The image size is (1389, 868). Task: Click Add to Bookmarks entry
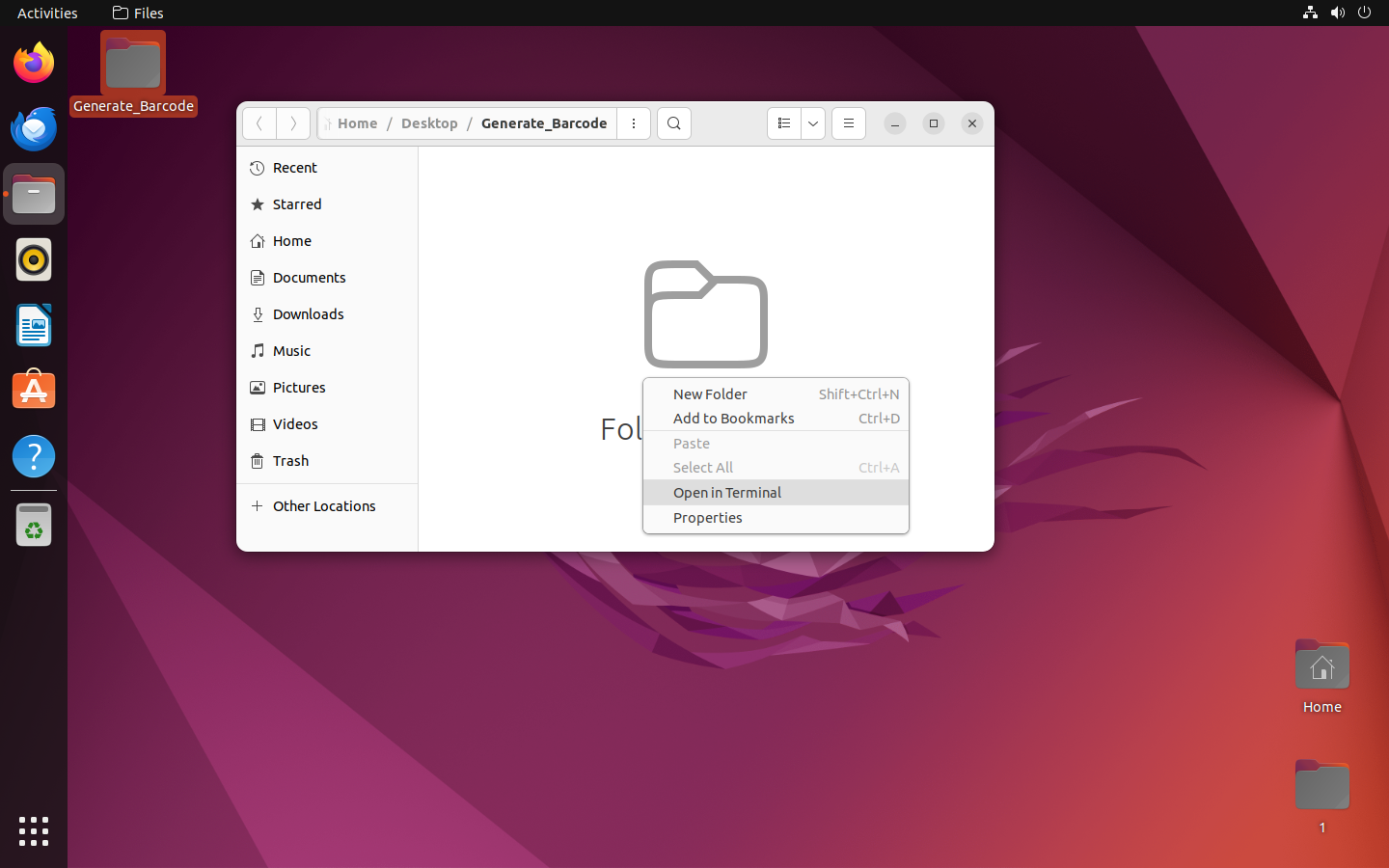(733, 419)
